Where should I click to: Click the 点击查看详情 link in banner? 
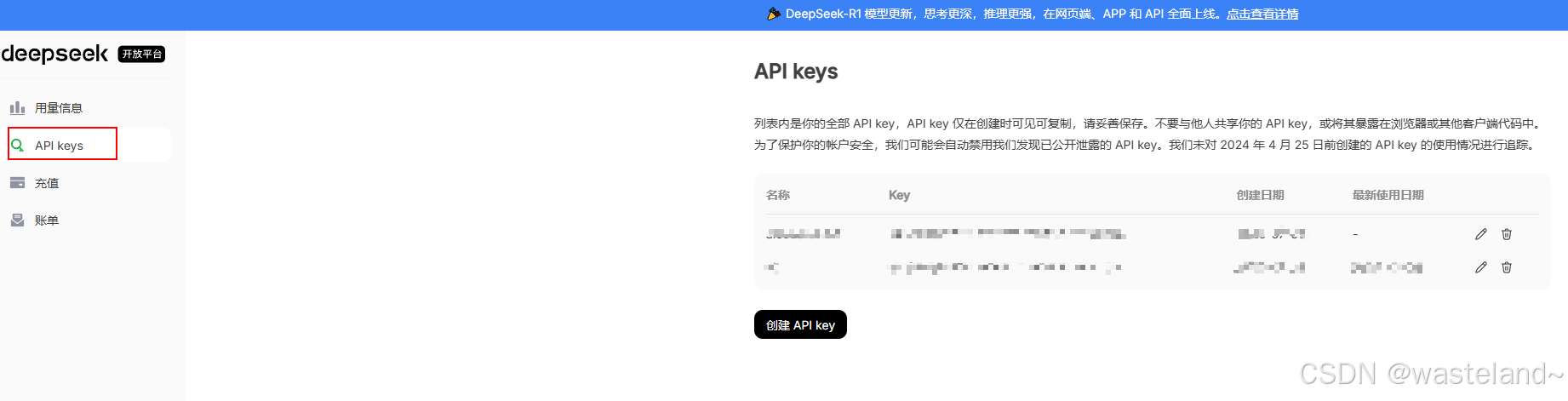coord(1262,14)
